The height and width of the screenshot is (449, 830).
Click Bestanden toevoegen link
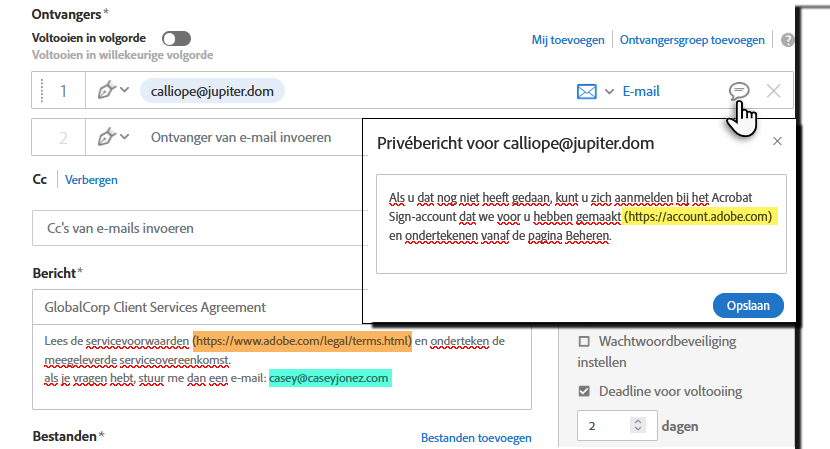(476, 438)
